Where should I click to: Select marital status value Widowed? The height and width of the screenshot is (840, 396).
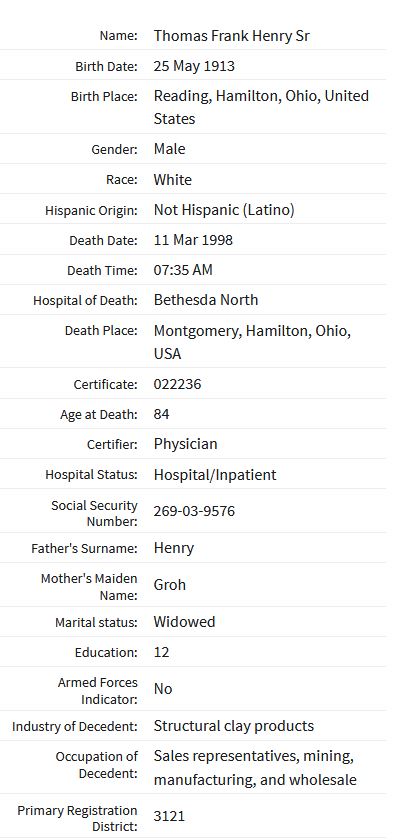coord(184,622)
